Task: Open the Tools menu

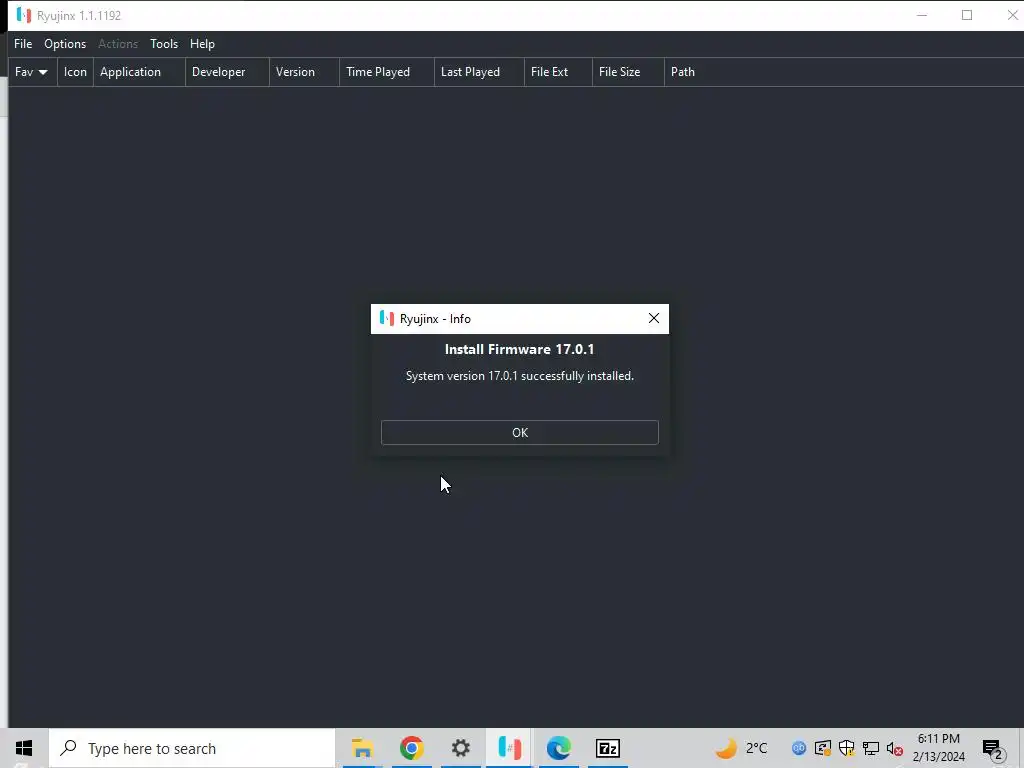Action: [164, 44]
